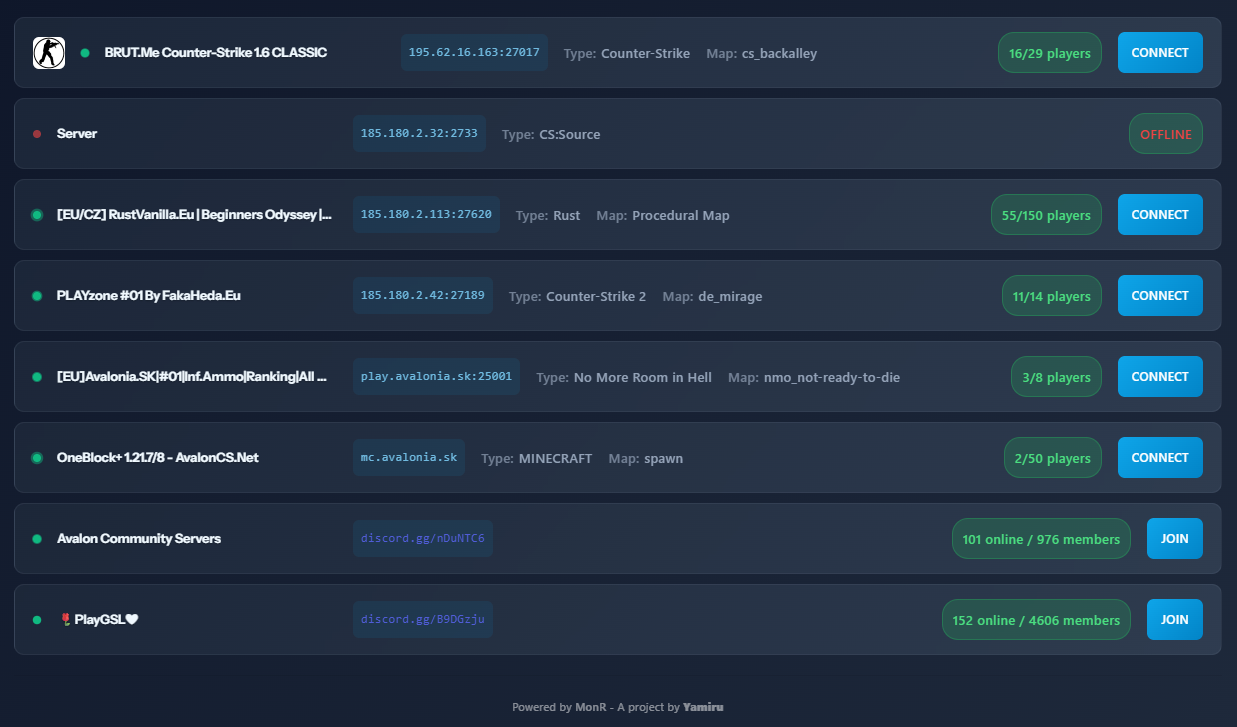Open the discord.gg/nDuNTC6 invite link

[423, 539]
